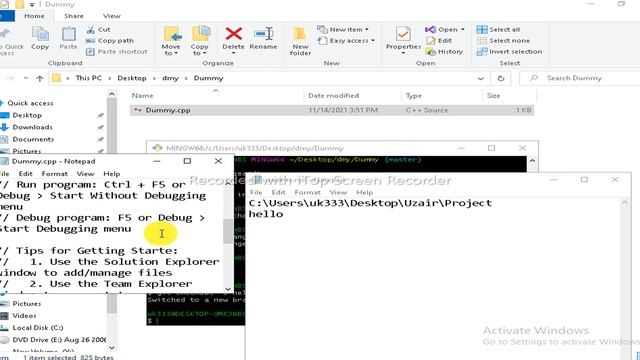The image size is (640, 360).
Task: Click the Copy icon in the ribbon
Action: [x=40, y=38]
